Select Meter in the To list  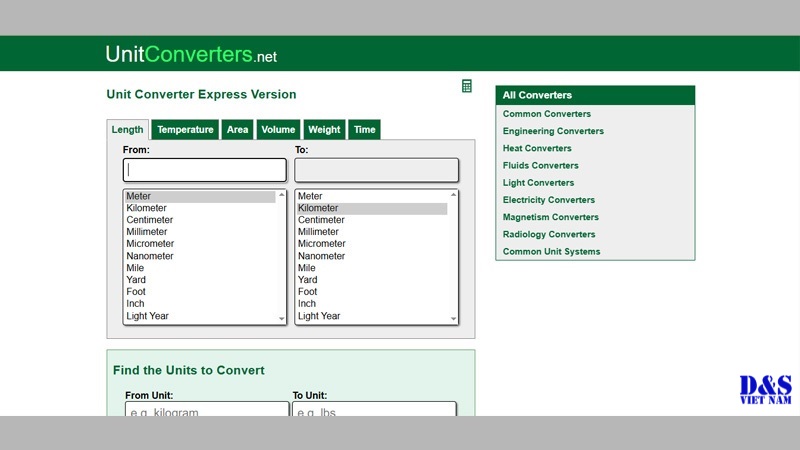point(372,196)
